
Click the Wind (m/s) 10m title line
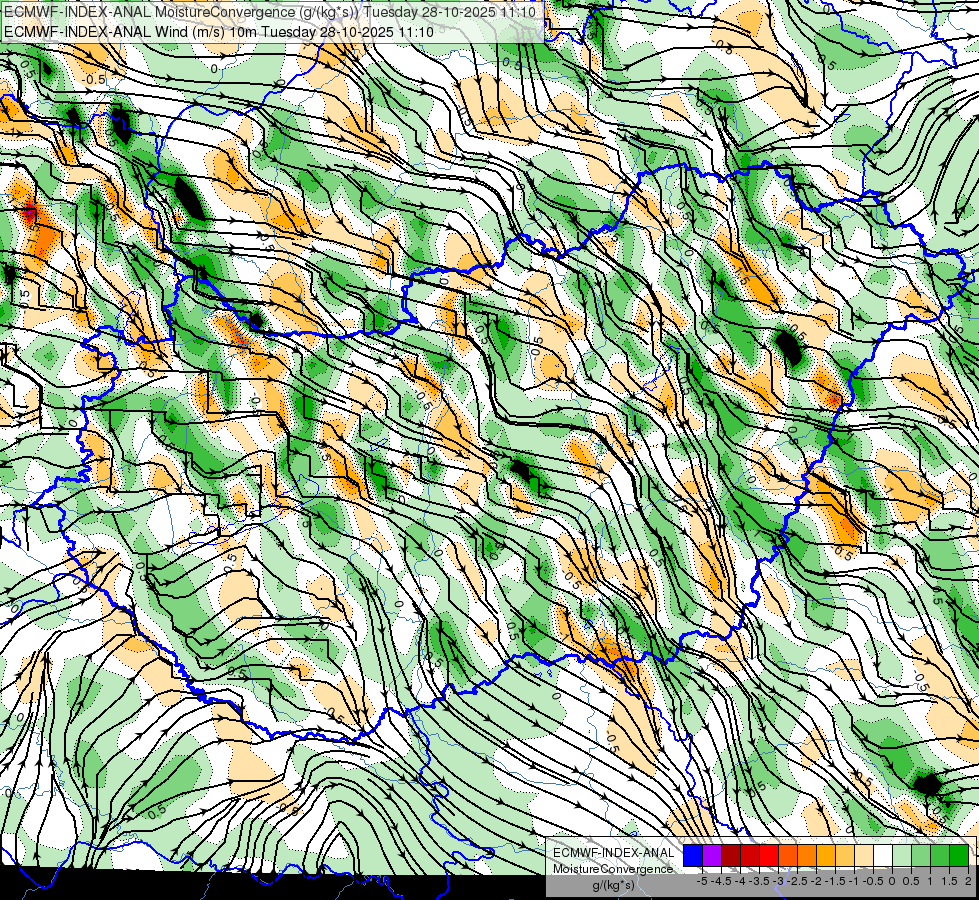pos(219,31)
